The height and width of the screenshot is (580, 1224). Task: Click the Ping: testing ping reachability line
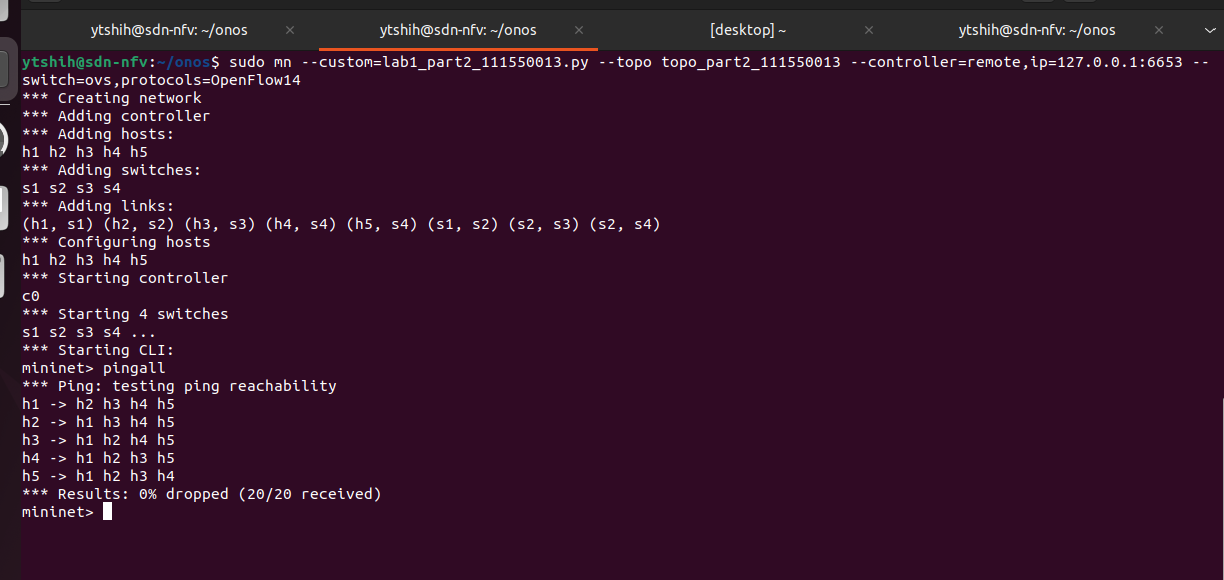179,386
